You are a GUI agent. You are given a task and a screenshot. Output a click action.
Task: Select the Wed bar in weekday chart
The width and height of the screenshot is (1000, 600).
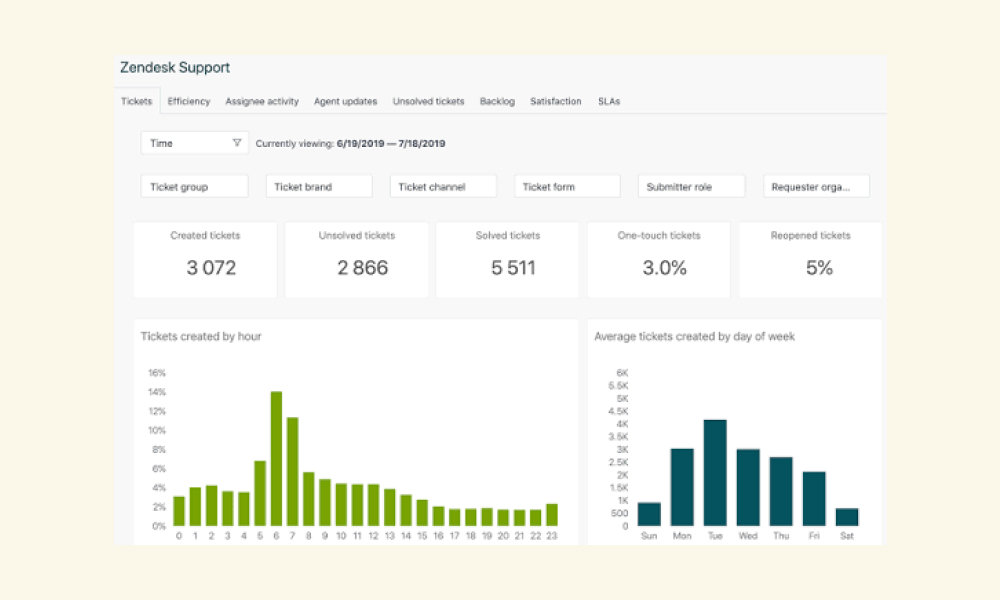click(x=748, y=487)
